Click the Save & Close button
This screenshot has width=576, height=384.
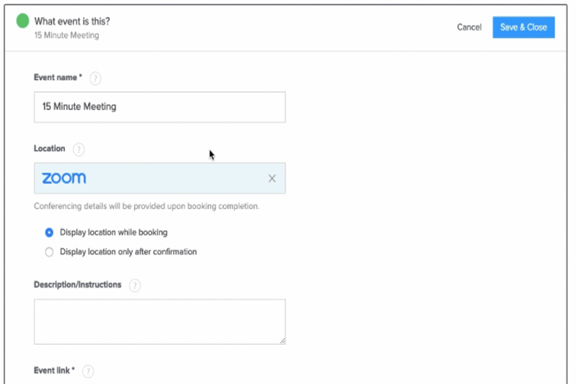(x=523, y=27)
